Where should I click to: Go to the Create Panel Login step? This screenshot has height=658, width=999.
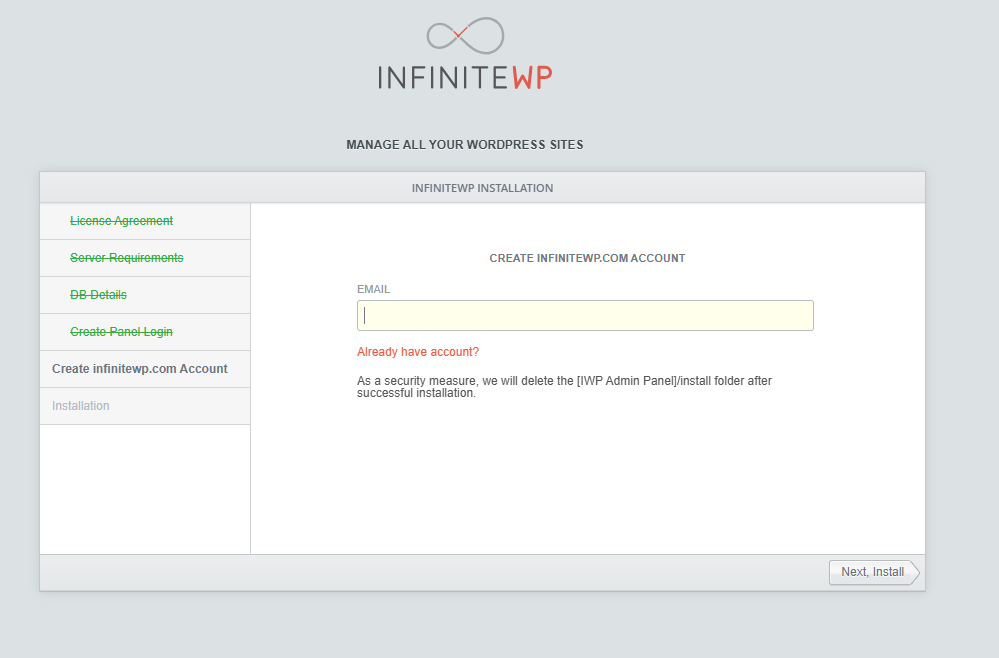(x=121, y=332)
